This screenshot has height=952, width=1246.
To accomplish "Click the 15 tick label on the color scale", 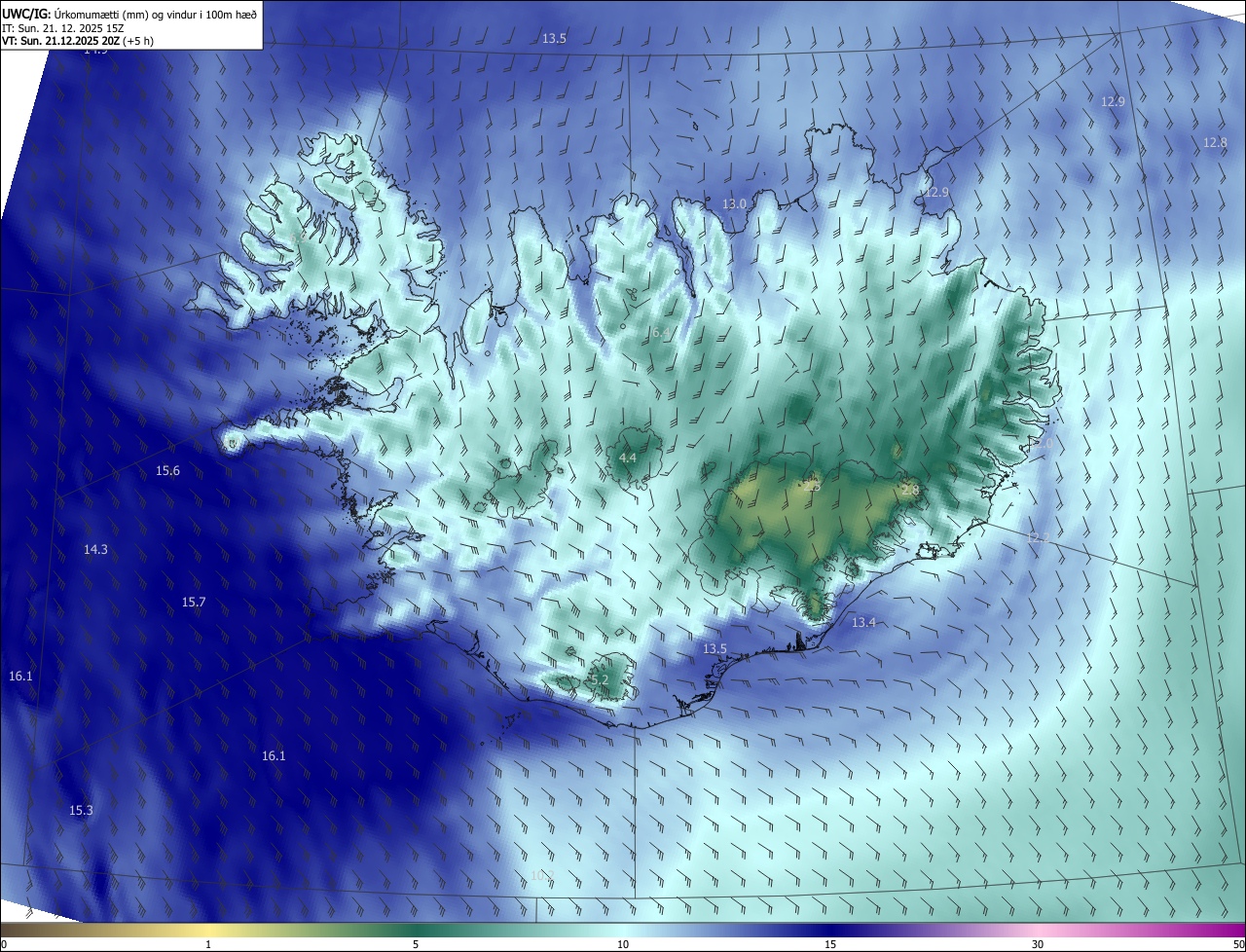I will [830, 944].
